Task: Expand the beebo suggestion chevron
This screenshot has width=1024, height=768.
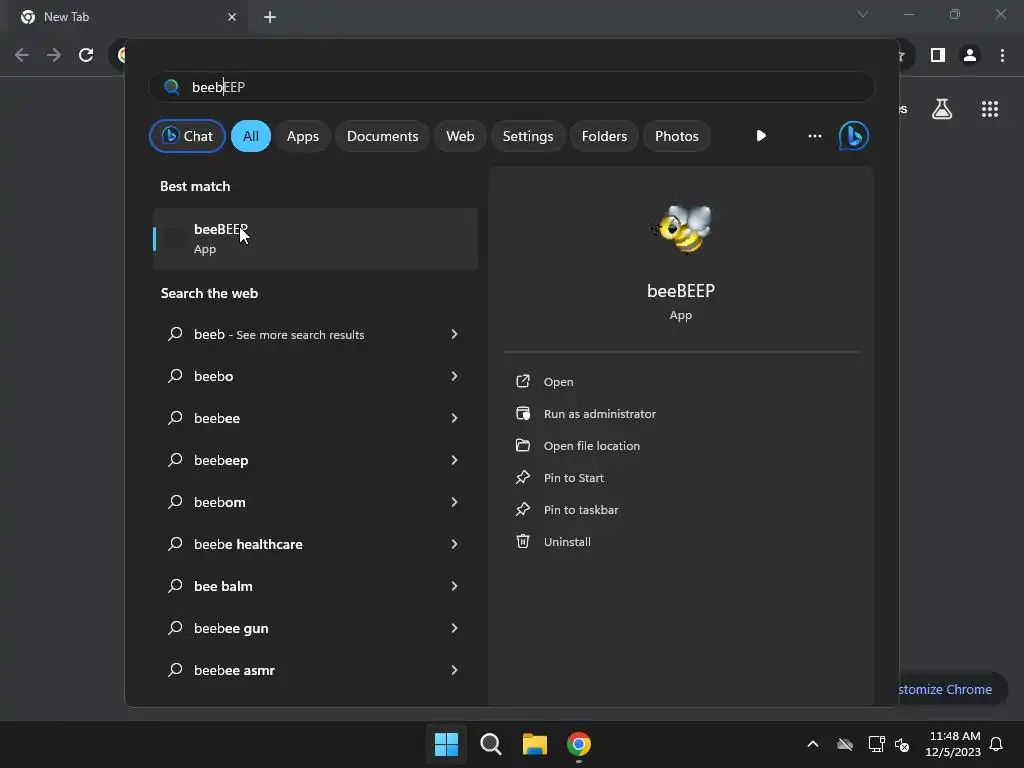Action: tap(455, 376)
